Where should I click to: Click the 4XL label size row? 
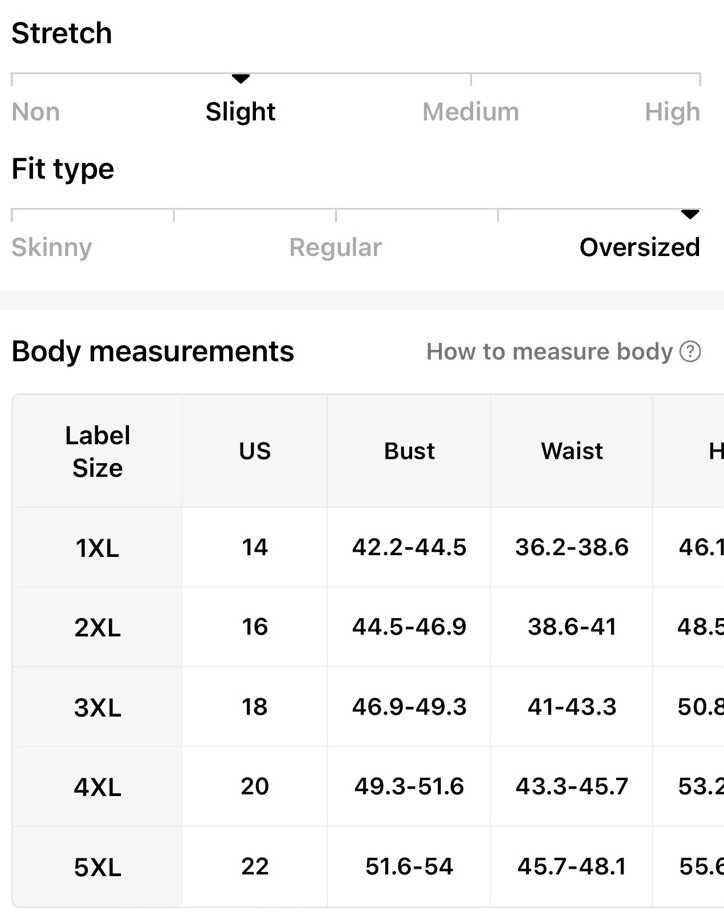[x=368, y=786]
